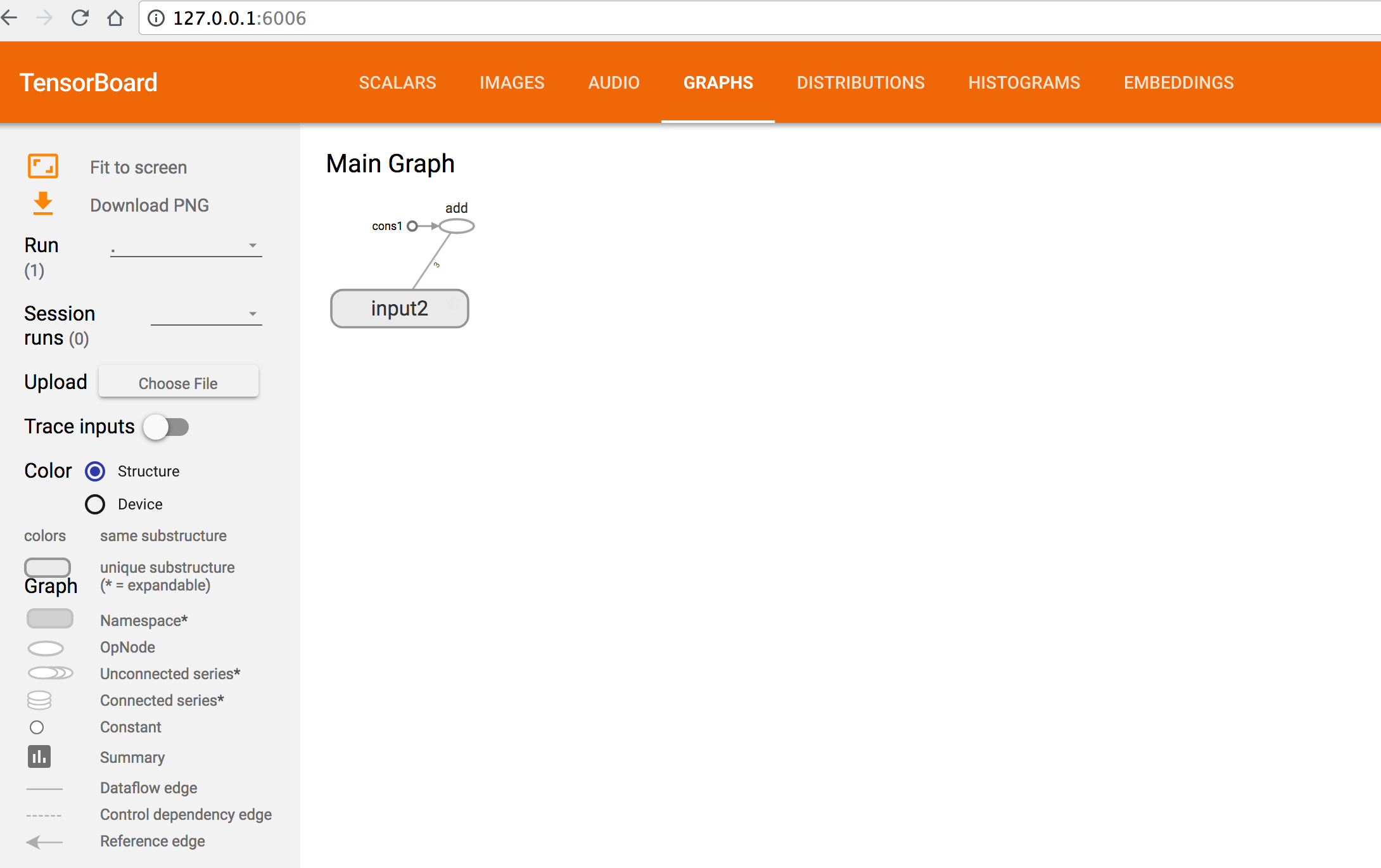
Task: Click the Connected series stacked icon
Action: [39, 700]
